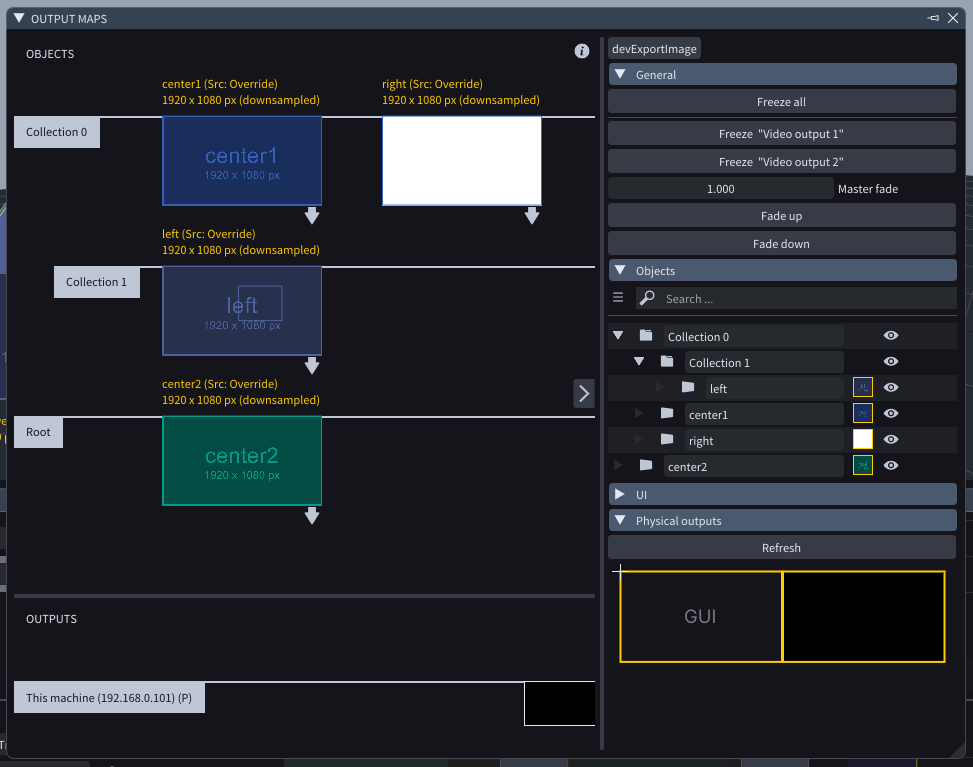Click the info icon in Objects panel

(x=582, y=51)
